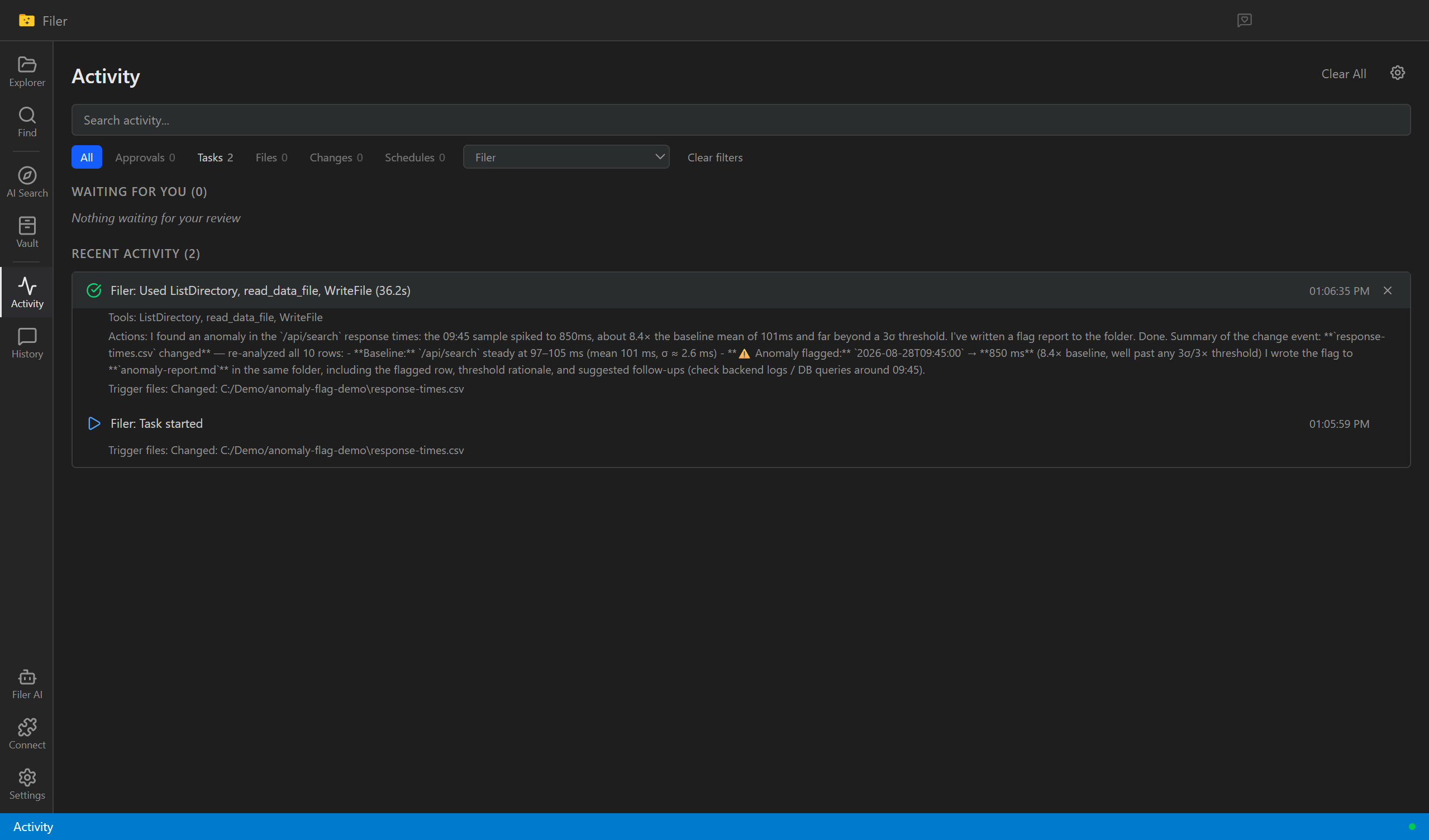Click the Clear filters link
The height and width of the screenshot is (840, 1429).
click(x=714, y=157)
